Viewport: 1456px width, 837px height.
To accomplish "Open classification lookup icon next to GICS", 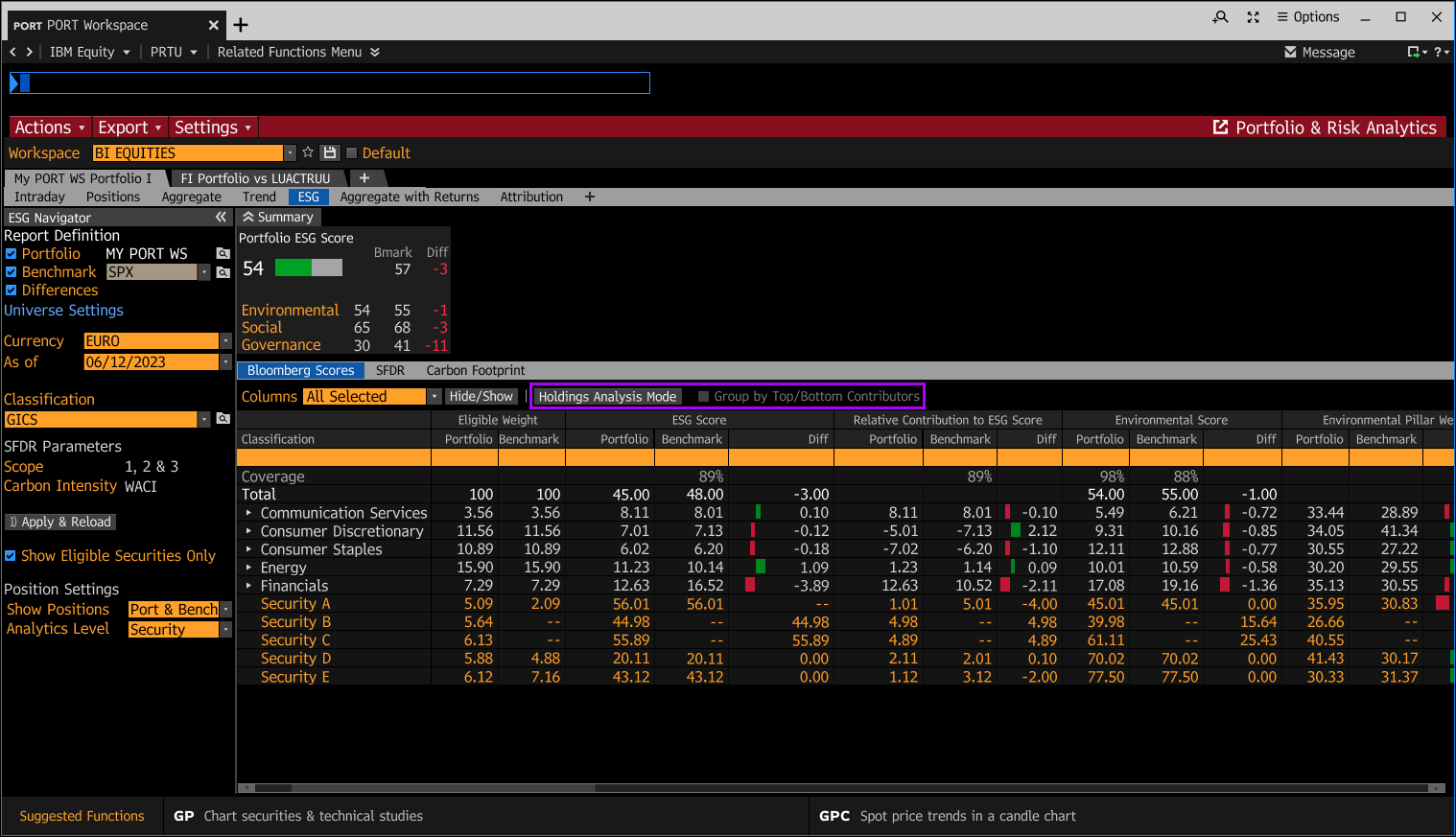I will pyautogui.click(x=223, y=419).
